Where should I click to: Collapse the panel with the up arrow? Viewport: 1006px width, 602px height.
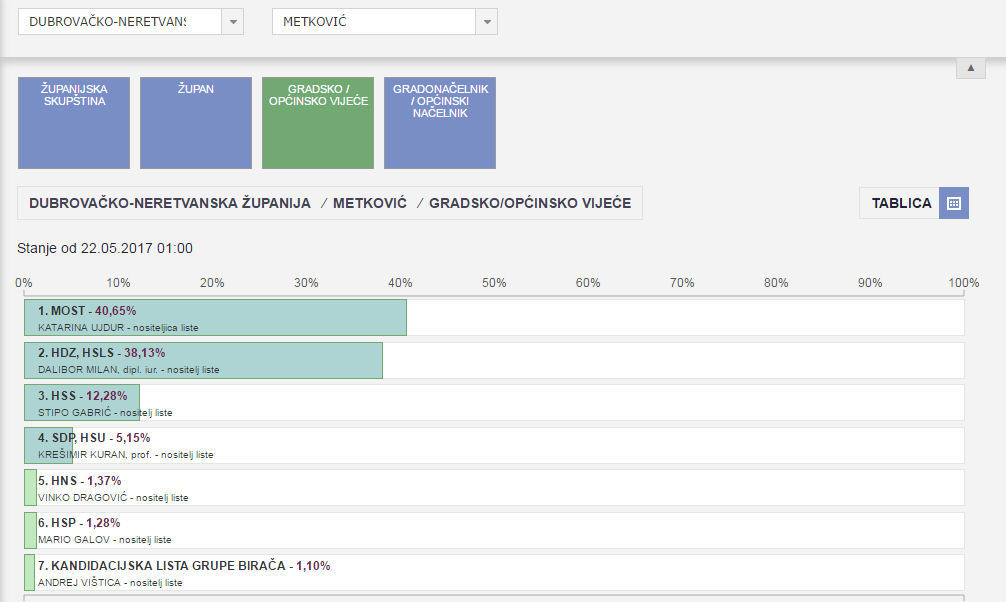[970, 68]
